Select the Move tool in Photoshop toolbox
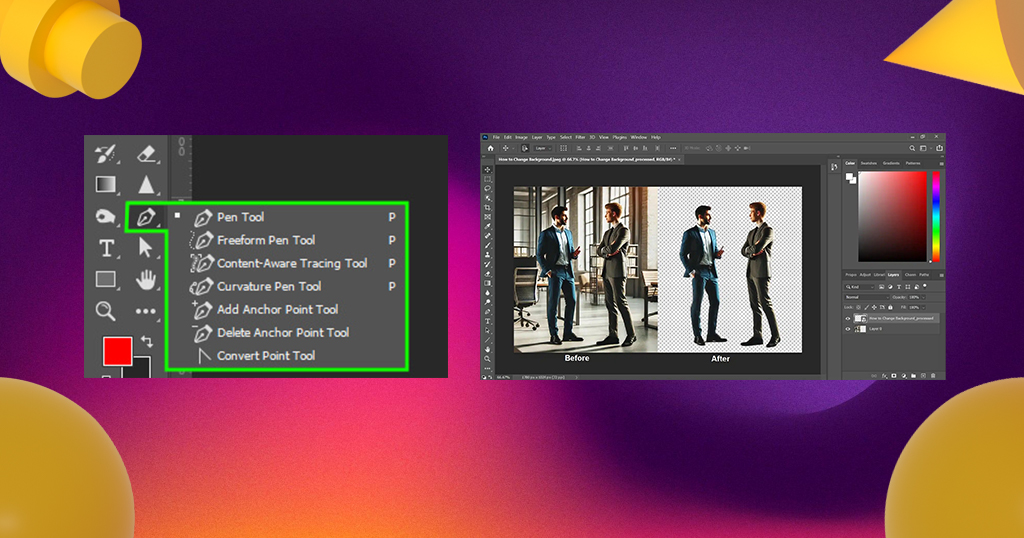 487,170
